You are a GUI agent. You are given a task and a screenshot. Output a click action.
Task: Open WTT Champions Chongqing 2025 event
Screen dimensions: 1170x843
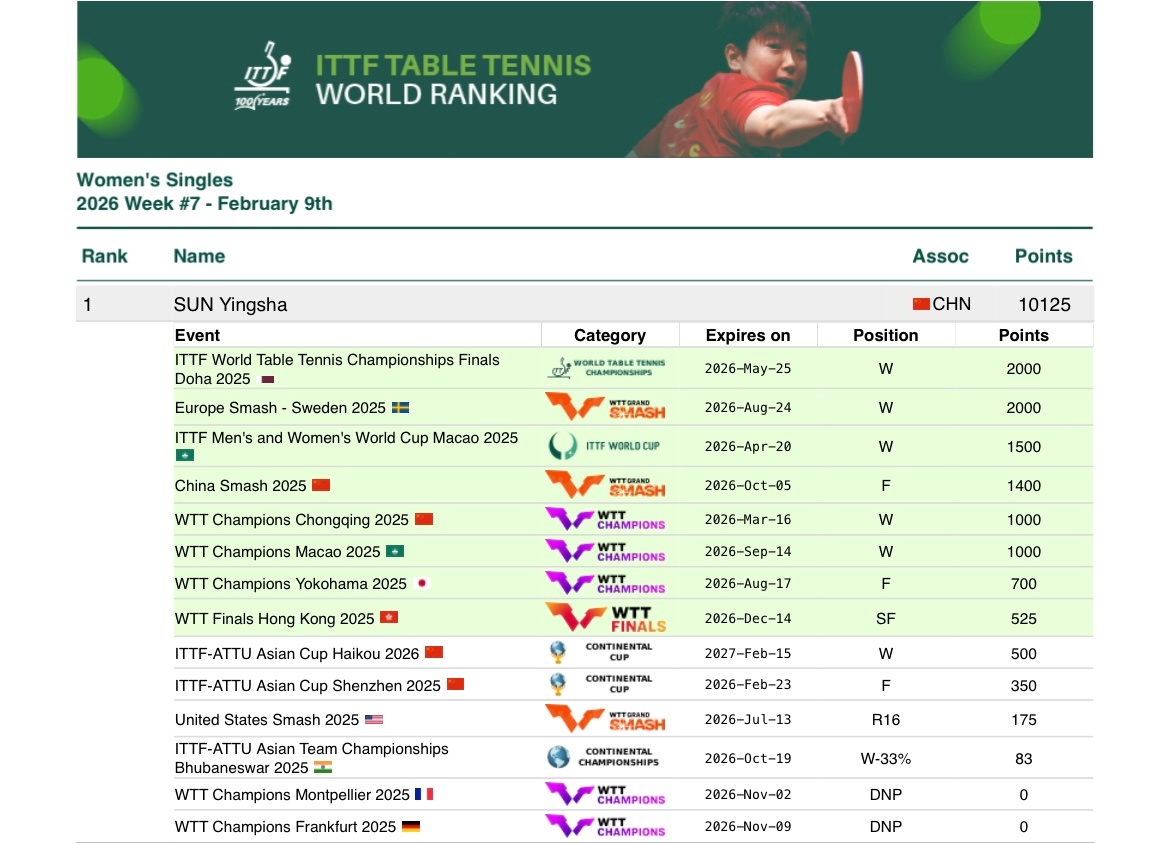[292, 520]
